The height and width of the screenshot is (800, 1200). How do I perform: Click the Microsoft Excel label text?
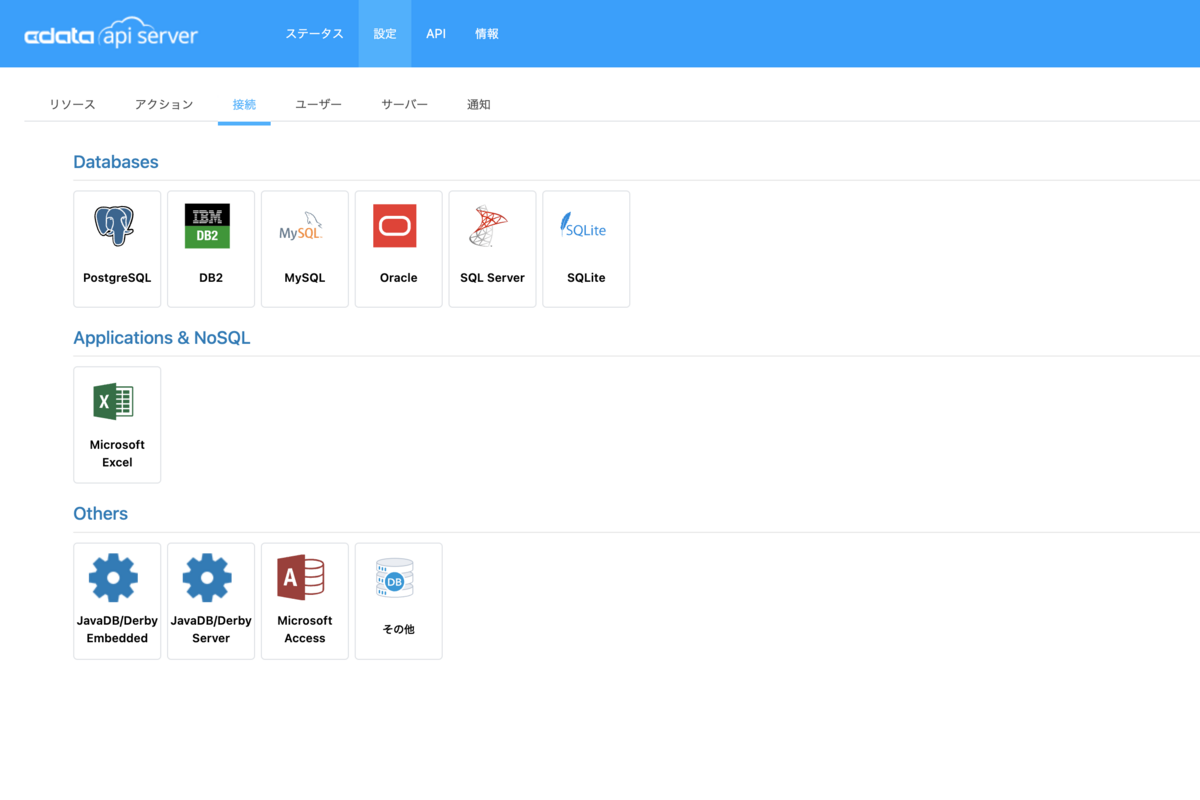[x=117, y=453]
